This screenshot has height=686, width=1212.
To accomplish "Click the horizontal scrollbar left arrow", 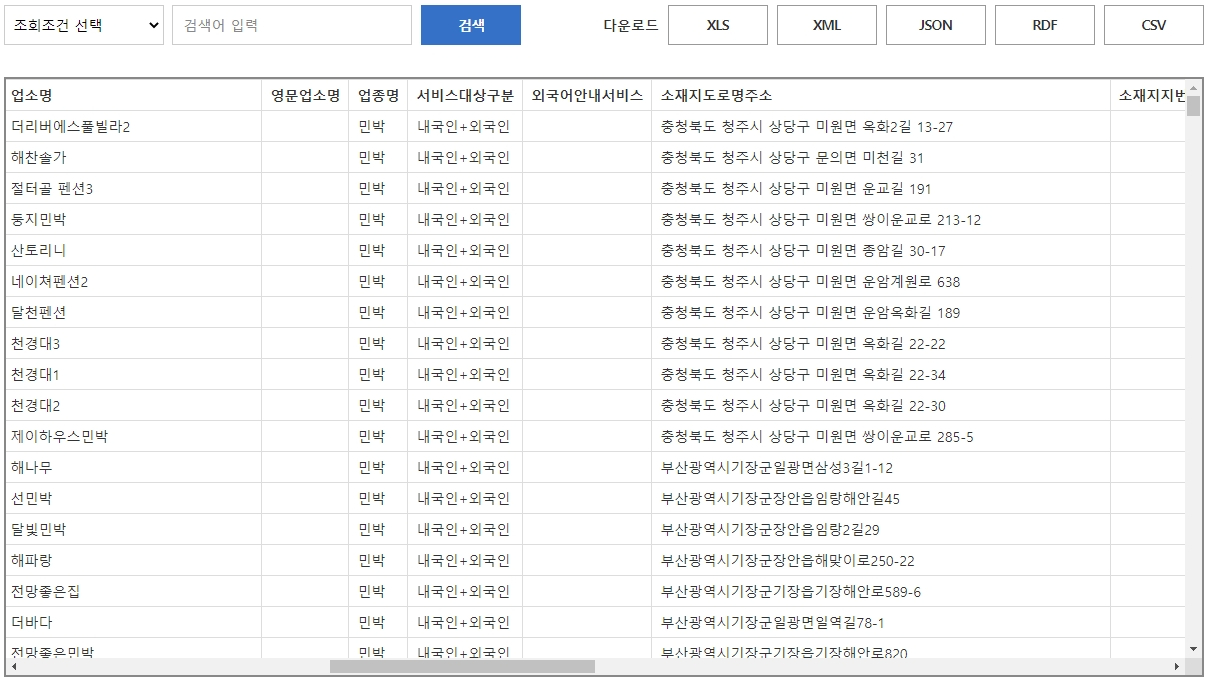I will point(12,666).
